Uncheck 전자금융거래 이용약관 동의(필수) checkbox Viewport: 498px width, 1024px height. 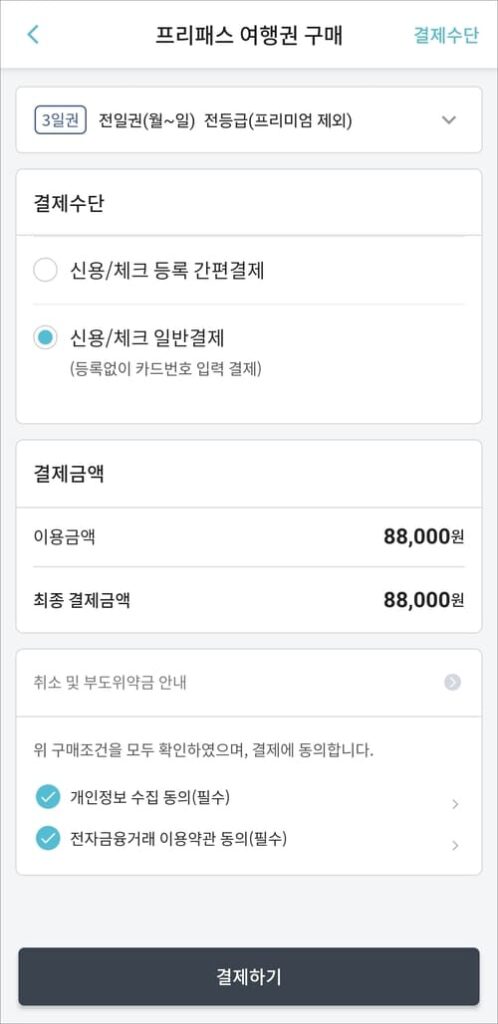click(x=48, y=838)
